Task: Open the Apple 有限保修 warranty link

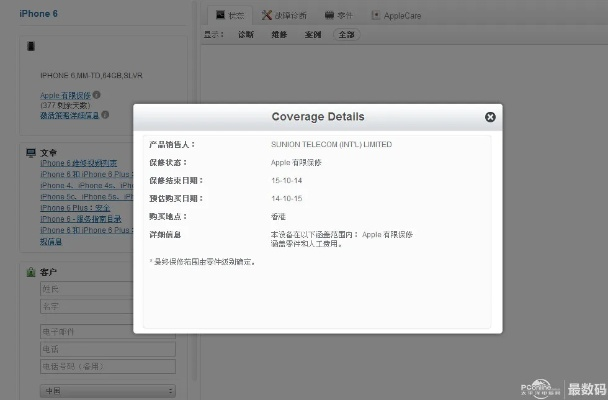Action: tap(65, 95)
